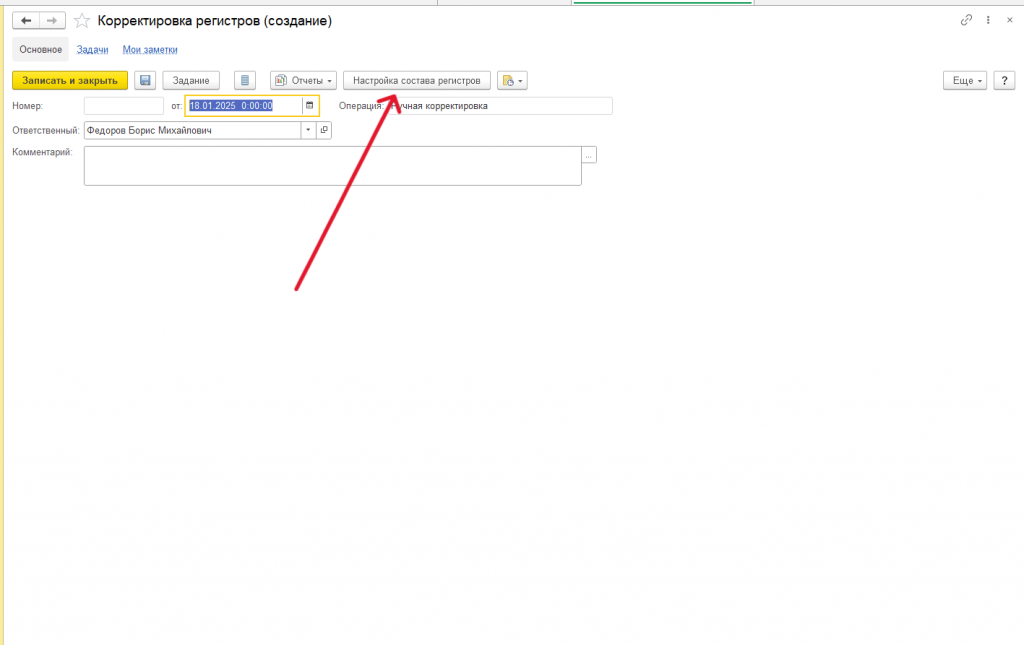Focus the Номер input field
This screenshot has height=645, width=1024.
(x=123, y=105)
